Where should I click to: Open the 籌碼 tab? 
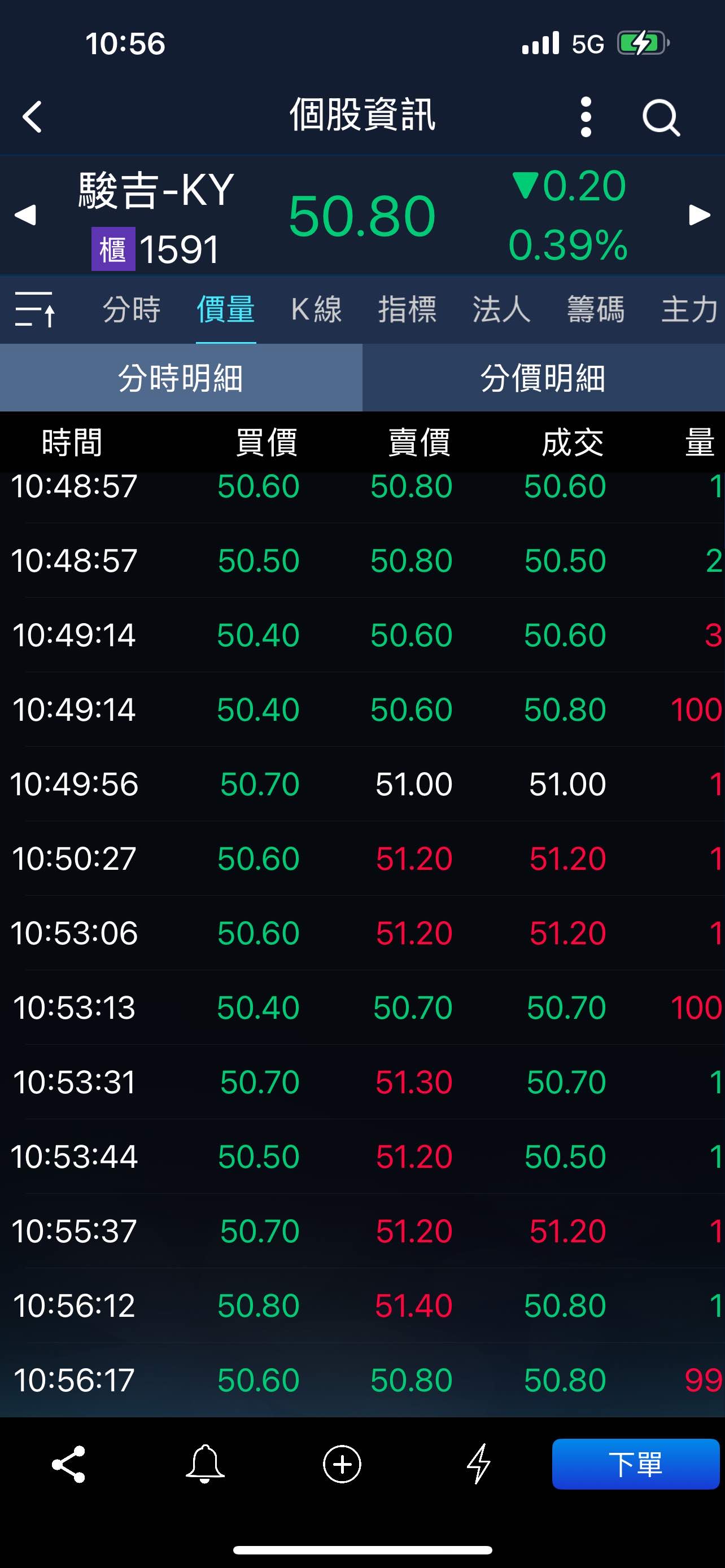coord(596,309)
